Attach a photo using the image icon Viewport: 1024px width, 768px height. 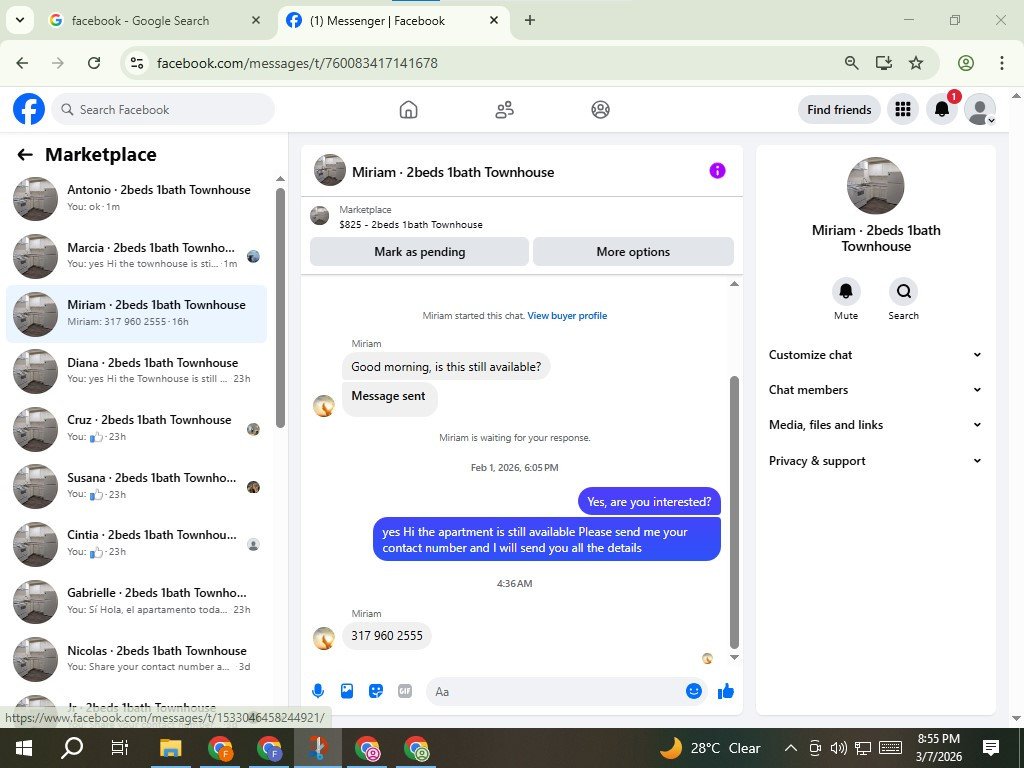click(347, 691)
